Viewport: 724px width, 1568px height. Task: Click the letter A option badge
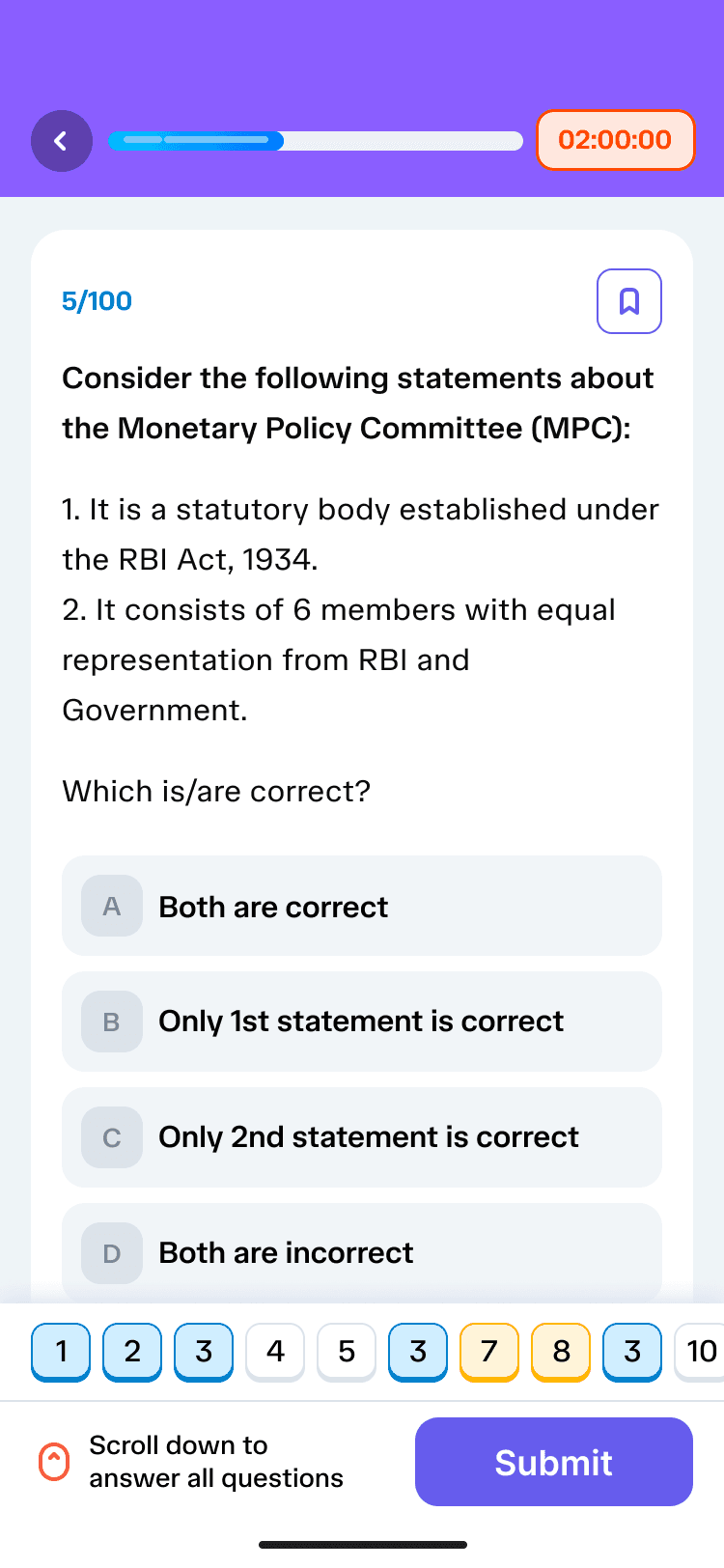112,907
